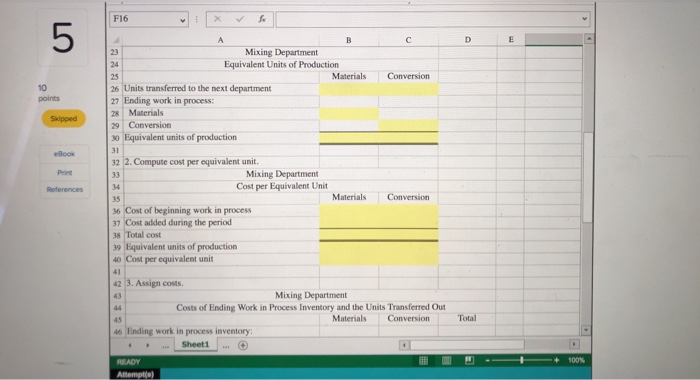Select row 26 header
The image size is (700, 380).
coord(116,89)
